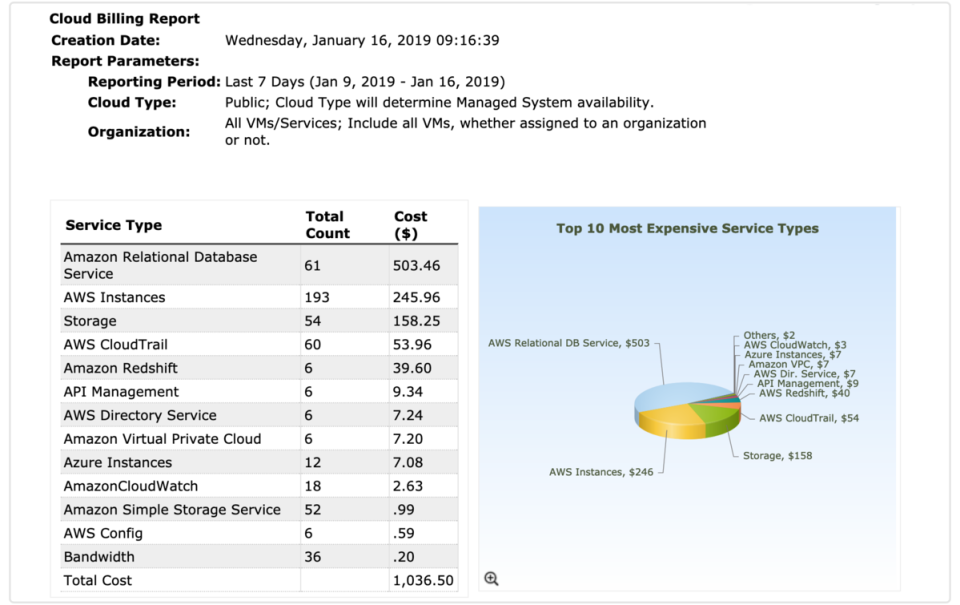Click the 'Report Parameters:' label
960x605 pixels.
pyautogui.click(x=125, y=61)
